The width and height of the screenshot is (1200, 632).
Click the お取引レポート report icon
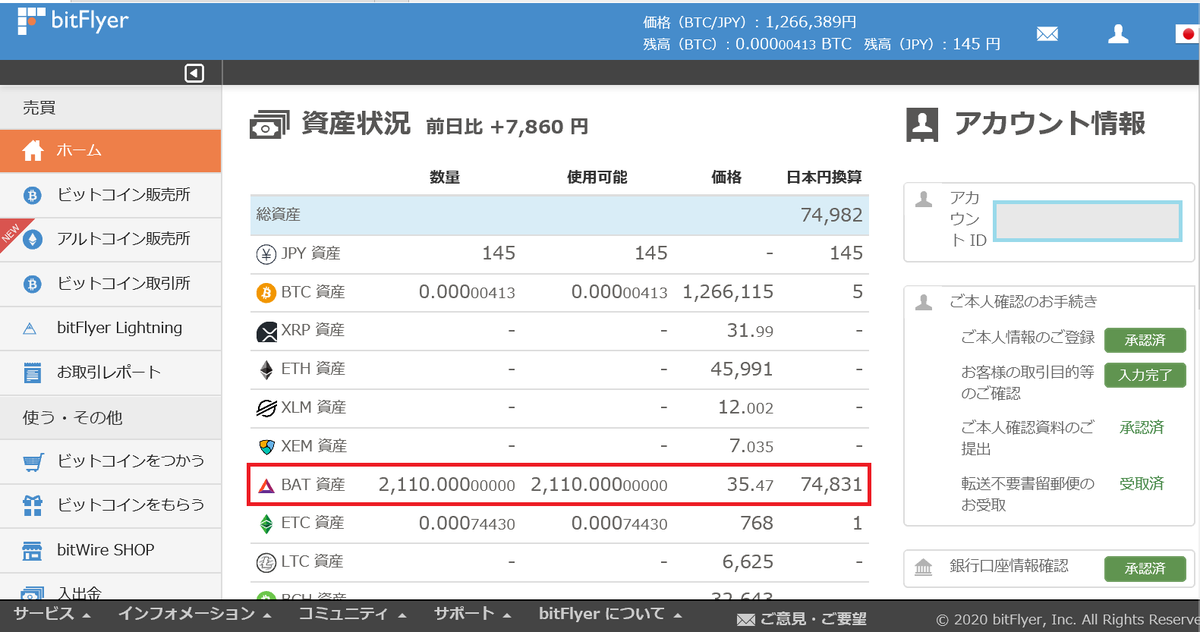click(x=33, y=373)
